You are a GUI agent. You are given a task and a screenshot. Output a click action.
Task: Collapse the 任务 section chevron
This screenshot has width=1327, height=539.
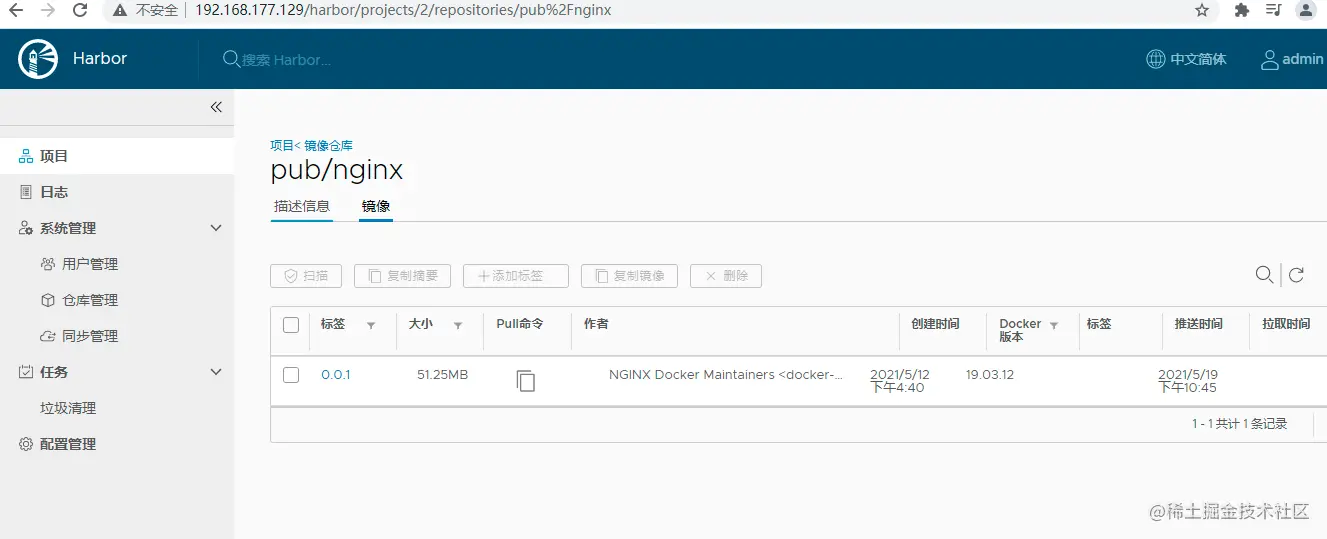(x=216, y=372)
